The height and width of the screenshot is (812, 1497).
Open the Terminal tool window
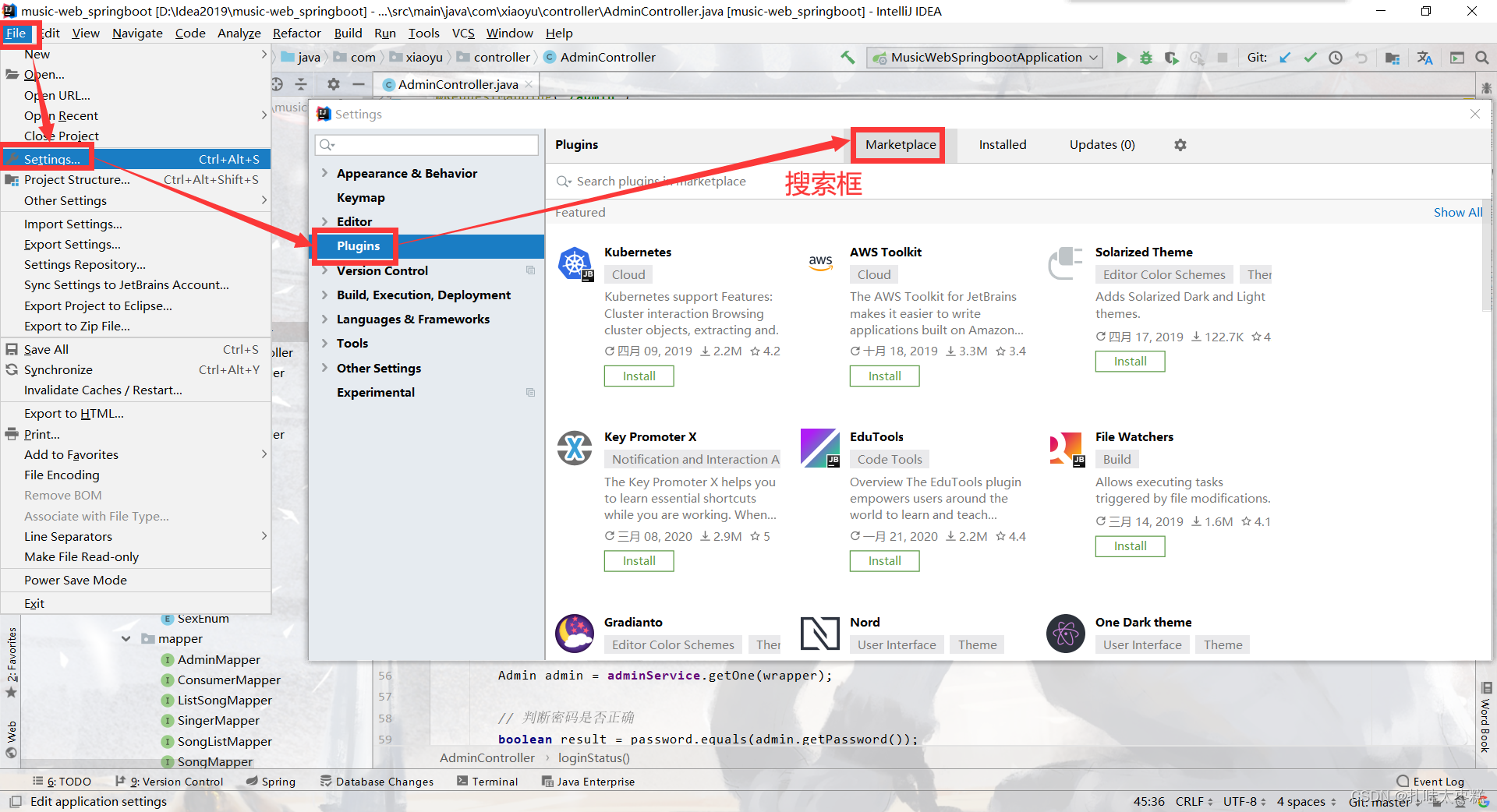point(487,781)
